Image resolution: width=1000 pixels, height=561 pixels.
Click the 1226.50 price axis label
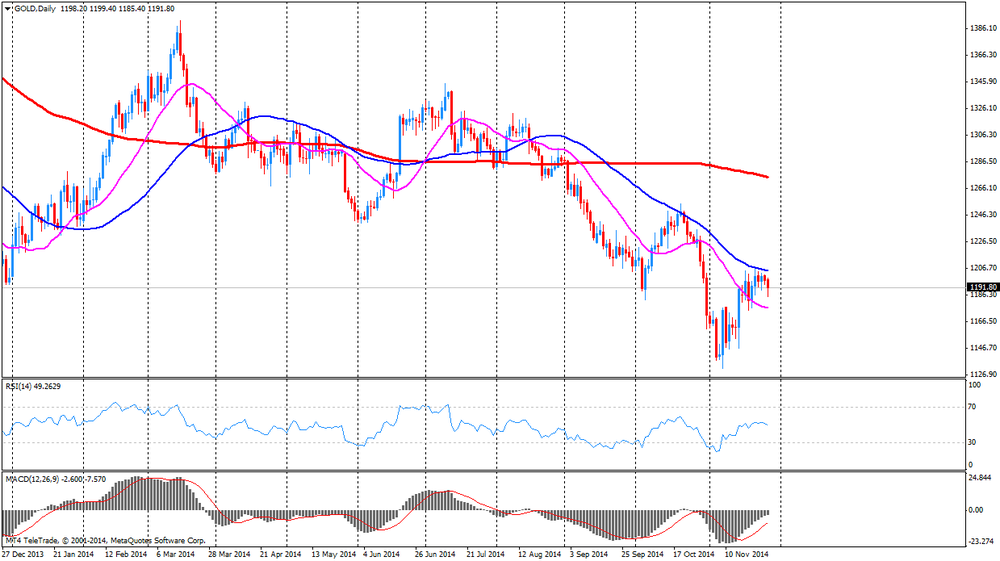coord(983,242)
